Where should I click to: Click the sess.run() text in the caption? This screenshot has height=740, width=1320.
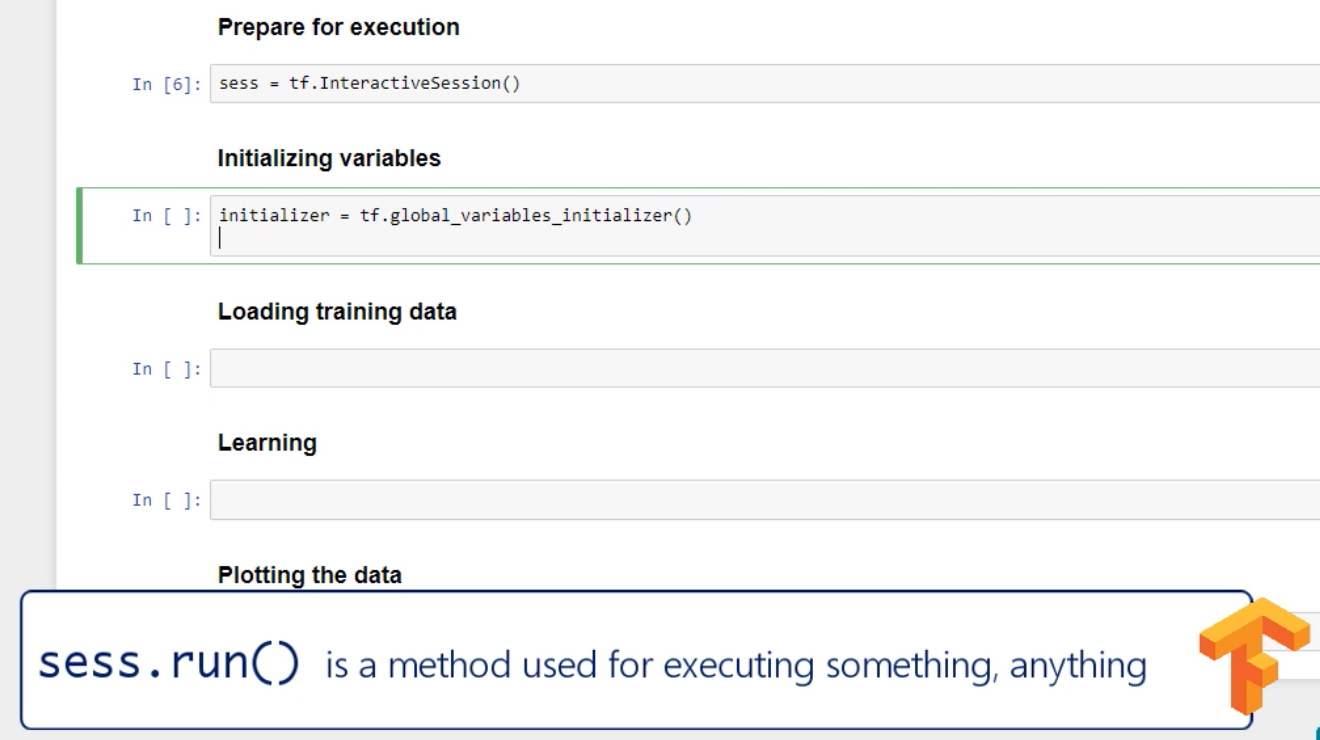point(169,665)
